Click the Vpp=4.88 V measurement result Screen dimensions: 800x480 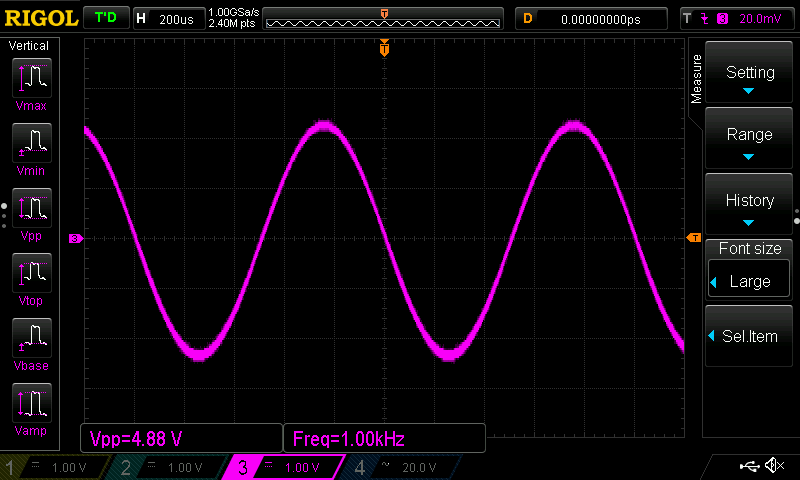point(182,438)
